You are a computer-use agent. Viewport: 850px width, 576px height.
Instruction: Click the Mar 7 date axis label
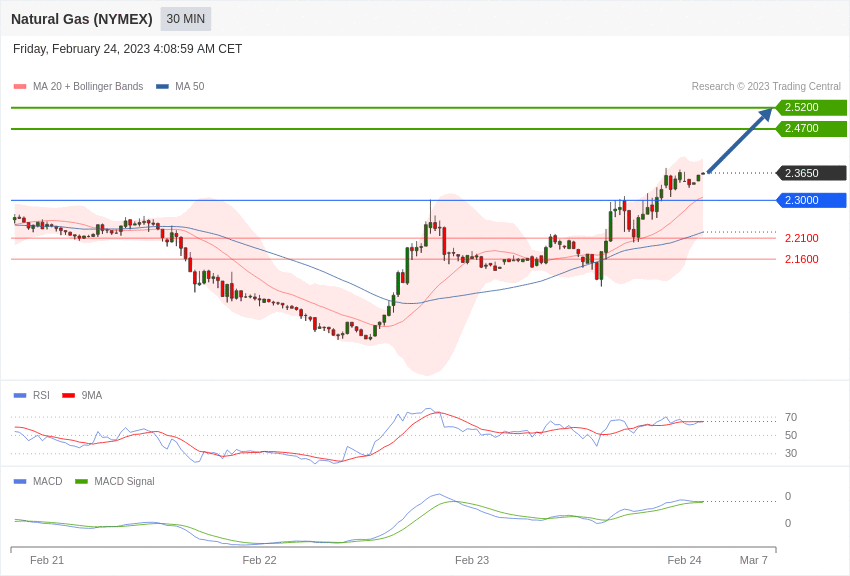[x=754, y=560]
